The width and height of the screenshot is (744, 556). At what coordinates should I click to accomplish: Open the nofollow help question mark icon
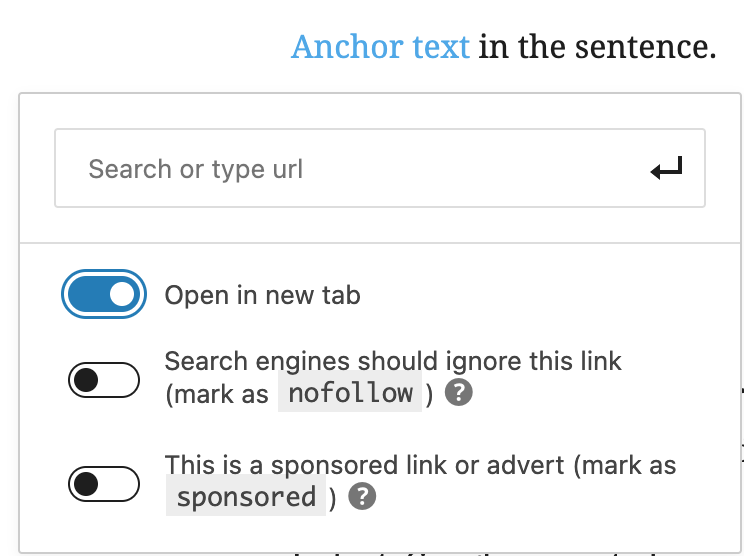pyautogui.click(x=458, y=393)
